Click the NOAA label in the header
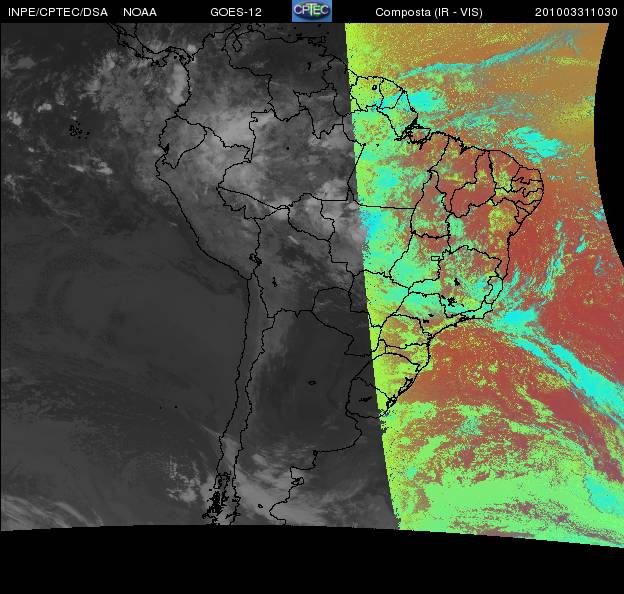The width and height of the screenshot is (624, 594). [140, 12]
